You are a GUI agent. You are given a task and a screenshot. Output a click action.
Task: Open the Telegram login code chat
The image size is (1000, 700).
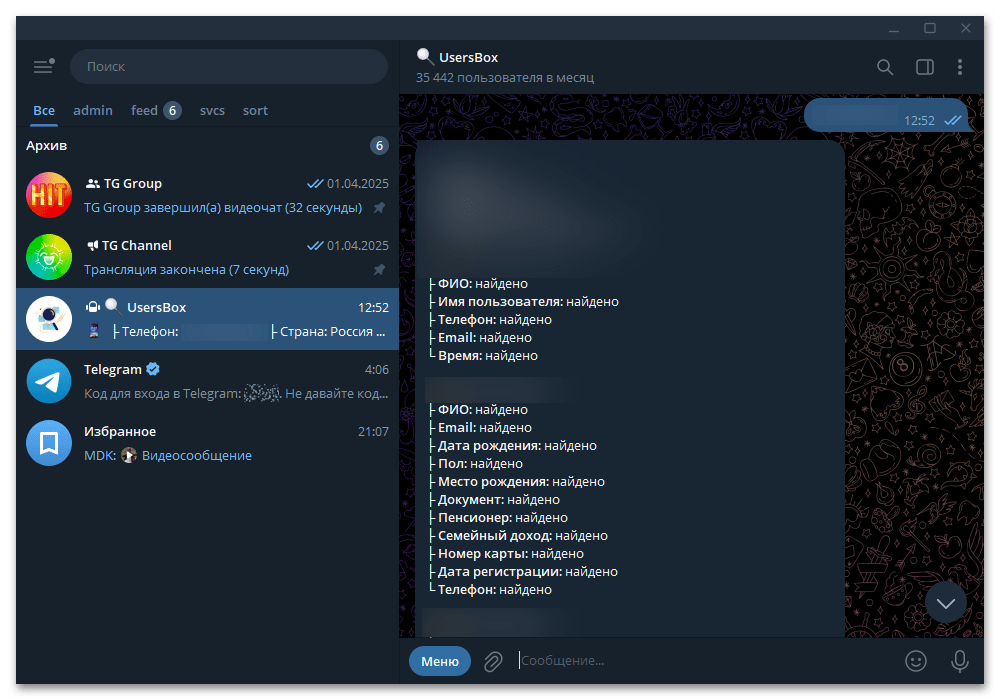tap(207, 381)
